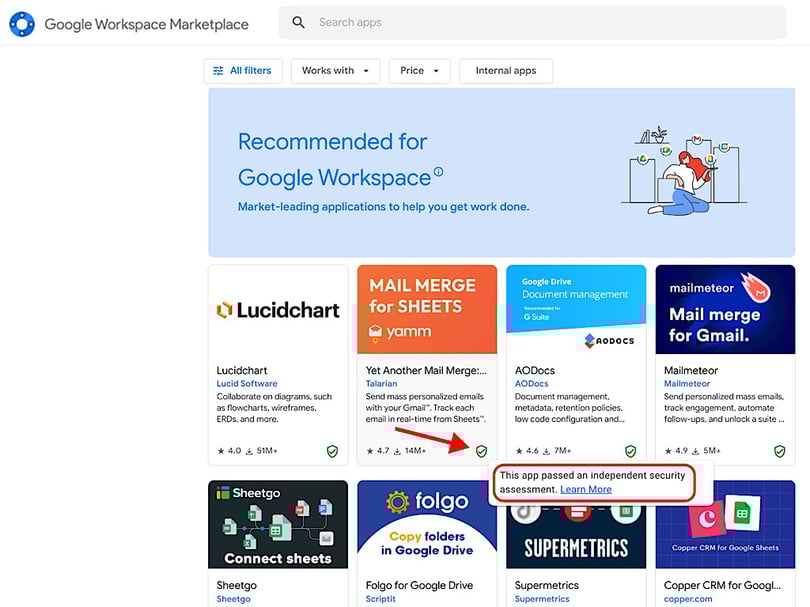
Task: Click the Google Workspace Marketplace logo icon
Action: tap(22, 23)
